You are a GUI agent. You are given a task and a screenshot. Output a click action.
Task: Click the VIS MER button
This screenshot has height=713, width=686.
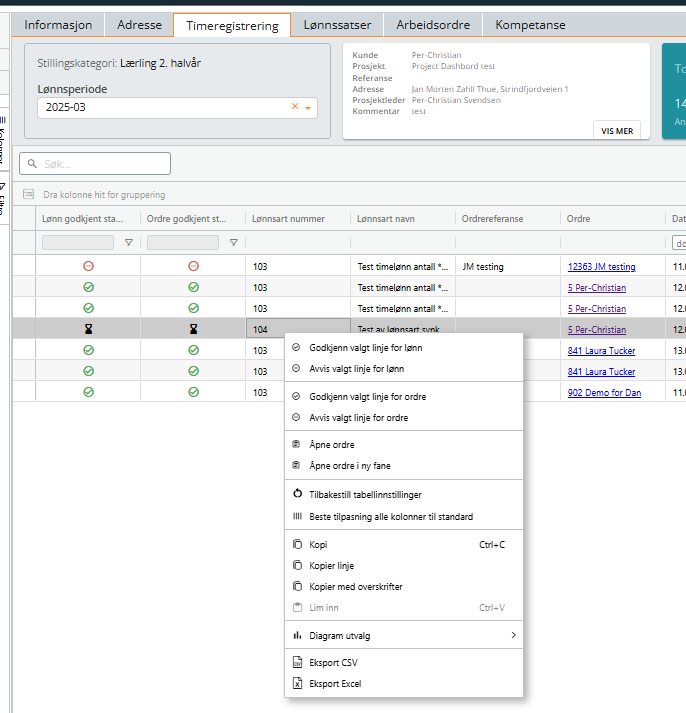617,131
